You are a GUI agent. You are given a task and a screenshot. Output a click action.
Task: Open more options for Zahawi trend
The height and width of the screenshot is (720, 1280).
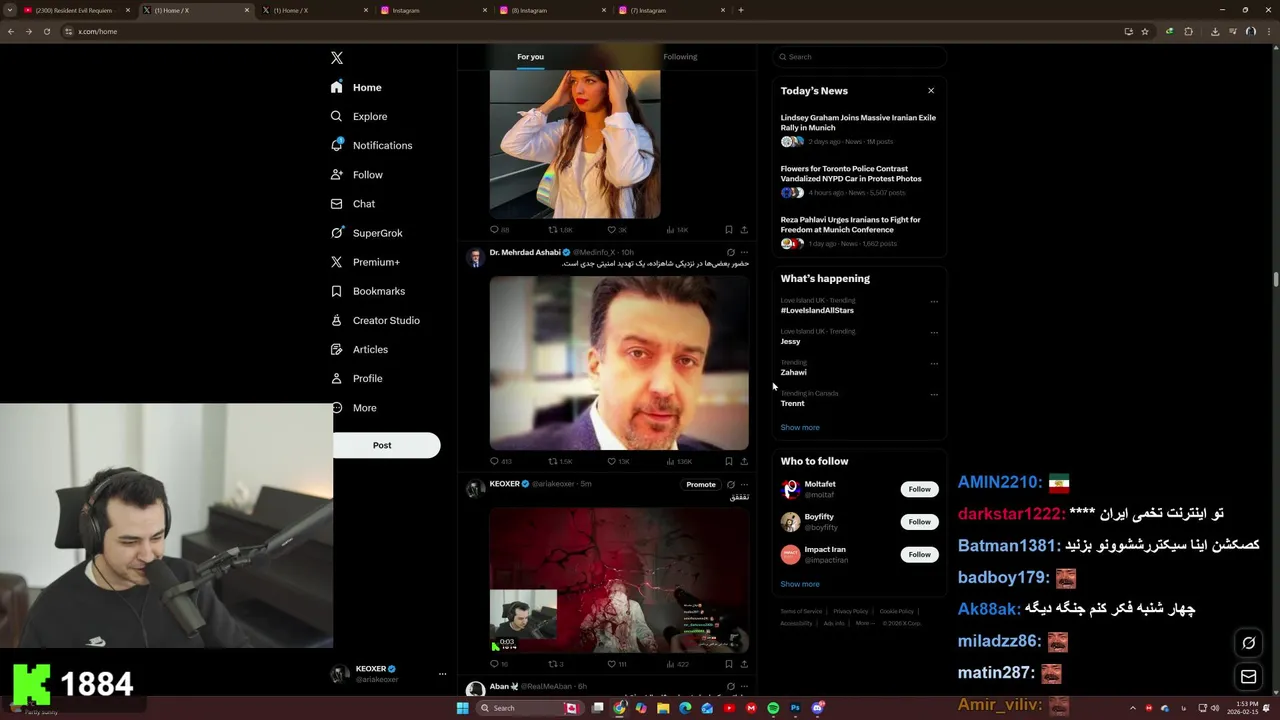point(934,363)
